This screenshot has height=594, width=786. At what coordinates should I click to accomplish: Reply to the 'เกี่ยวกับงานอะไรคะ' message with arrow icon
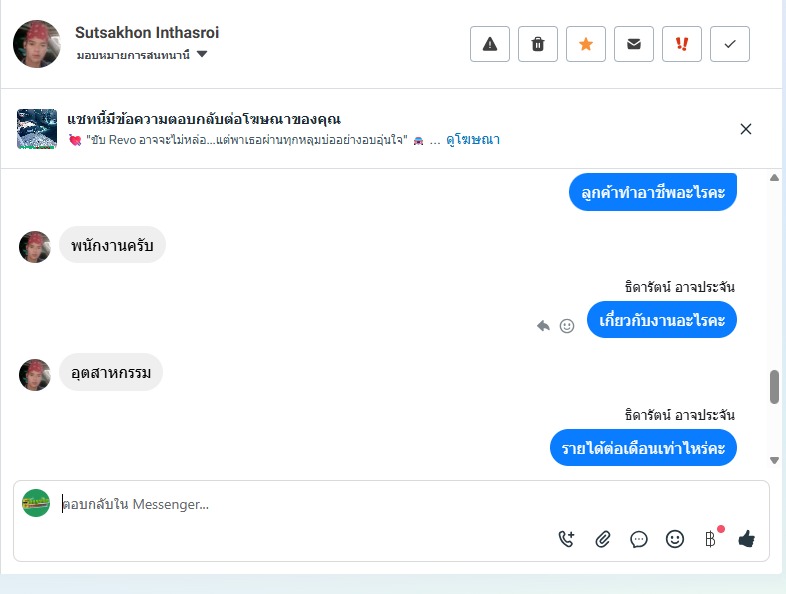pos(543,326)
